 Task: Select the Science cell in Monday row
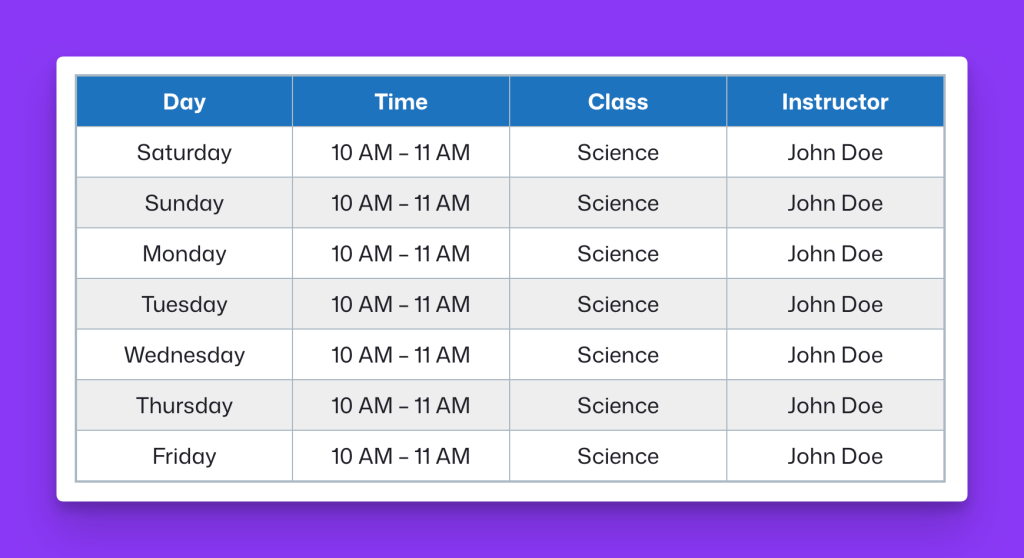click(618, 253)
